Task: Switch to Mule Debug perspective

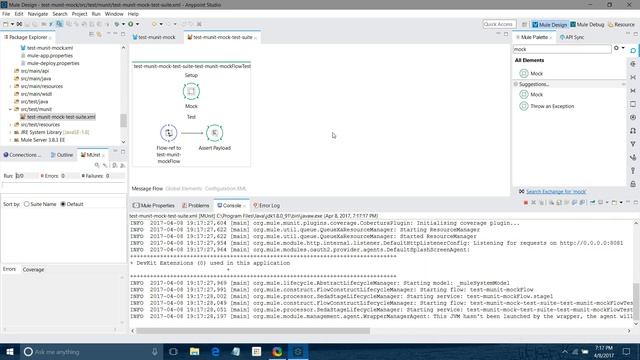Action: click(587, 24)
